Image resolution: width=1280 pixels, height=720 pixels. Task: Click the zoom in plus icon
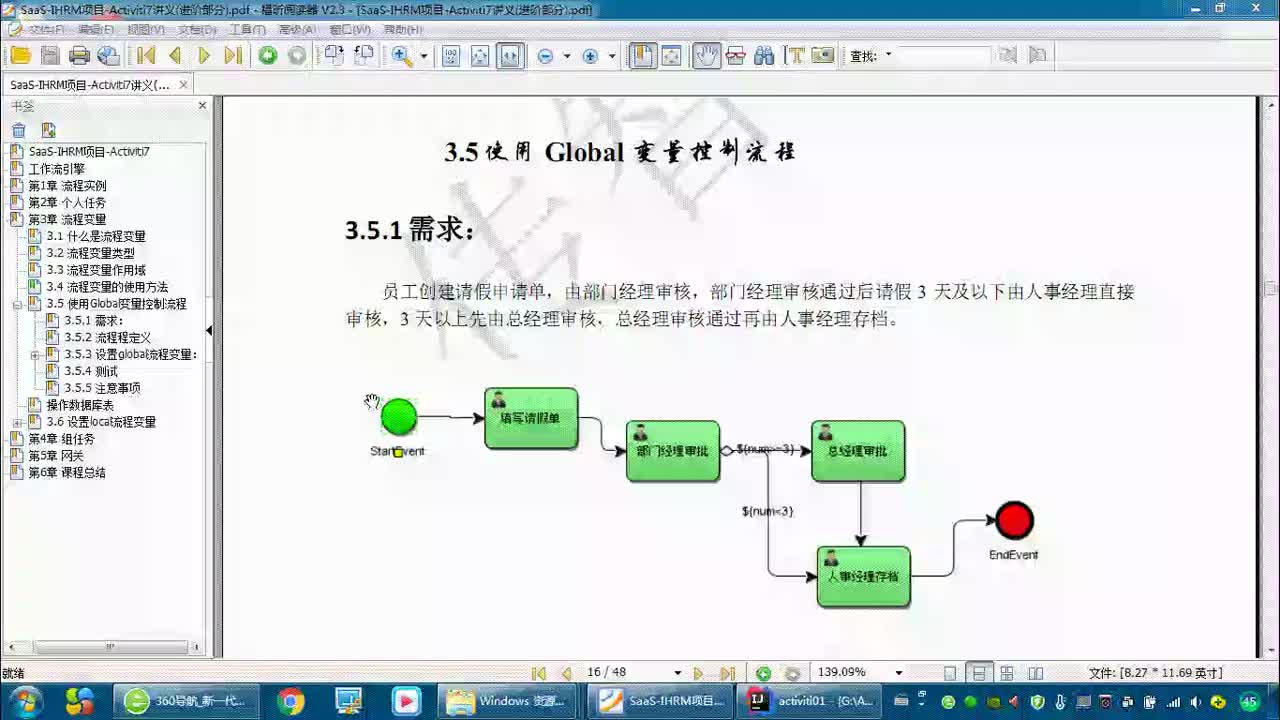tap(590, 56)
